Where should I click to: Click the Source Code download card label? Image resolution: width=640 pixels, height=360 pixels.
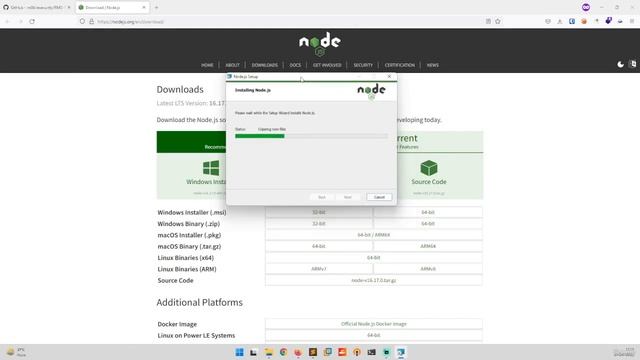(x=429, y=182)
